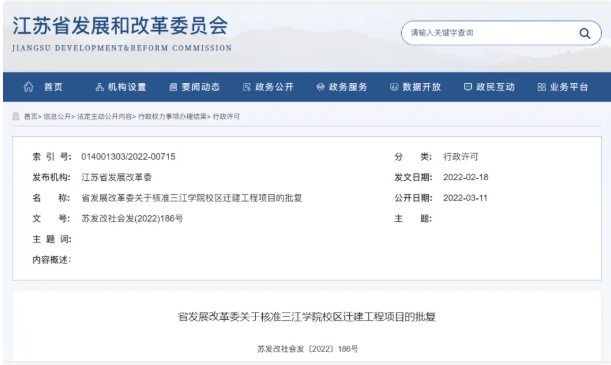Open the 要闻动态 menu
This screenshot has width=611, height=365.
point(201,87)
